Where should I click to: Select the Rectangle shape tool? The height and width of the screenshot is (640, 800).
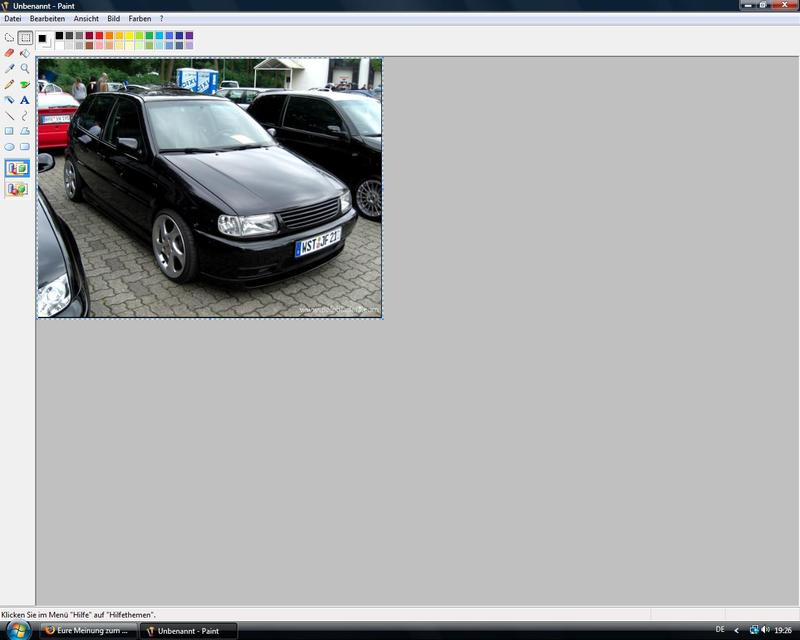[x=9, y=131]
